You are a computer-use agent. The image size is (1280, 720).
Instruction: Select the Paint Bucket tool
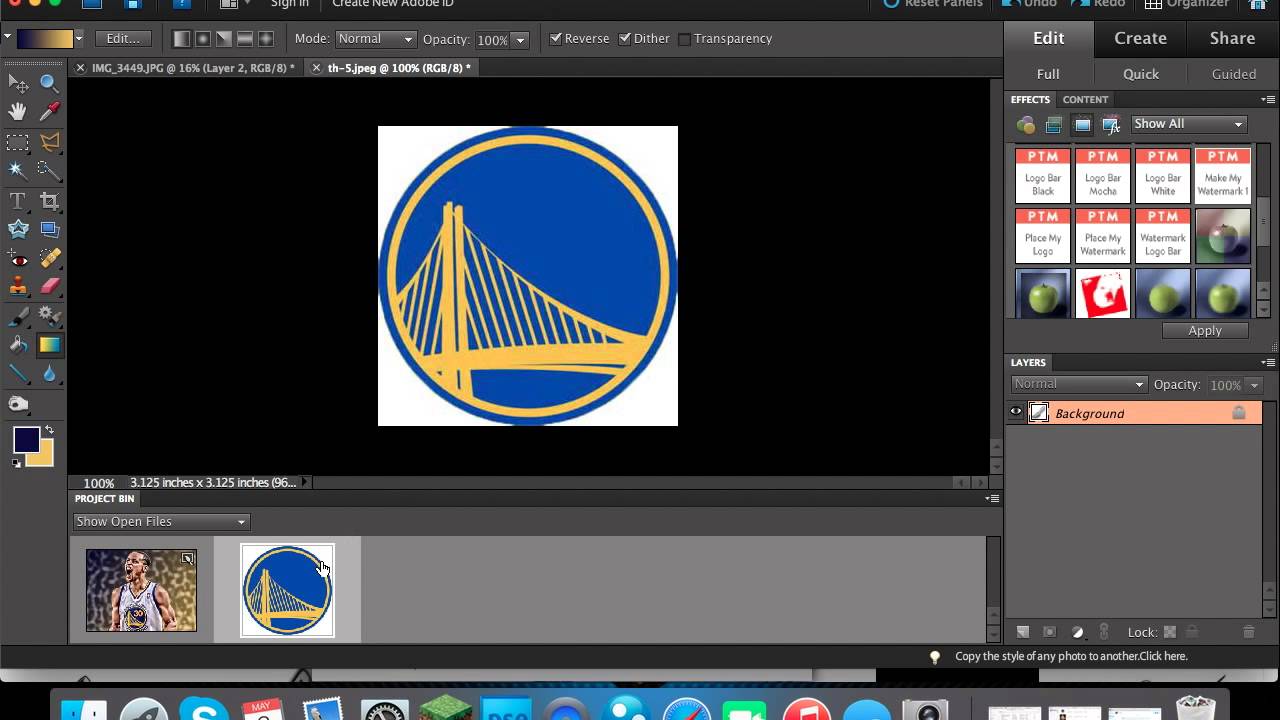(18, 345)
